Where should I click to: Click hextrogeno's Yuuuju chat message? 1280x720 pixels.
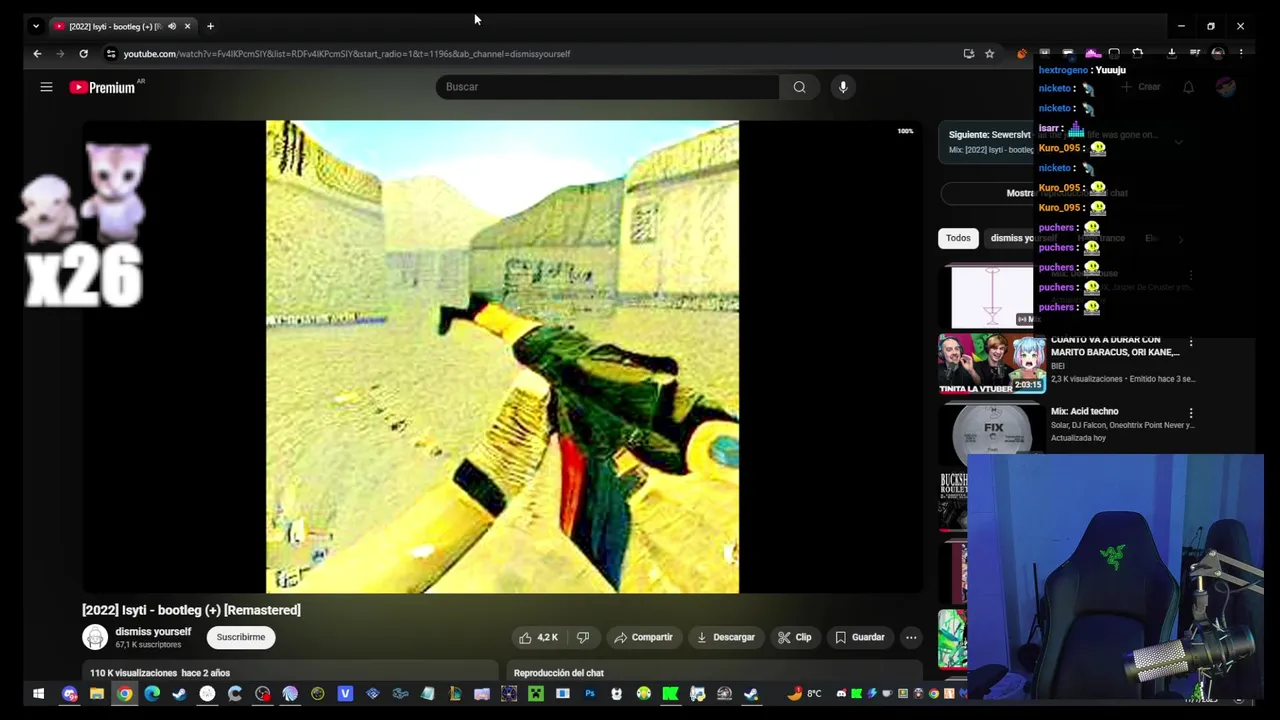(x=1082, y=70)
